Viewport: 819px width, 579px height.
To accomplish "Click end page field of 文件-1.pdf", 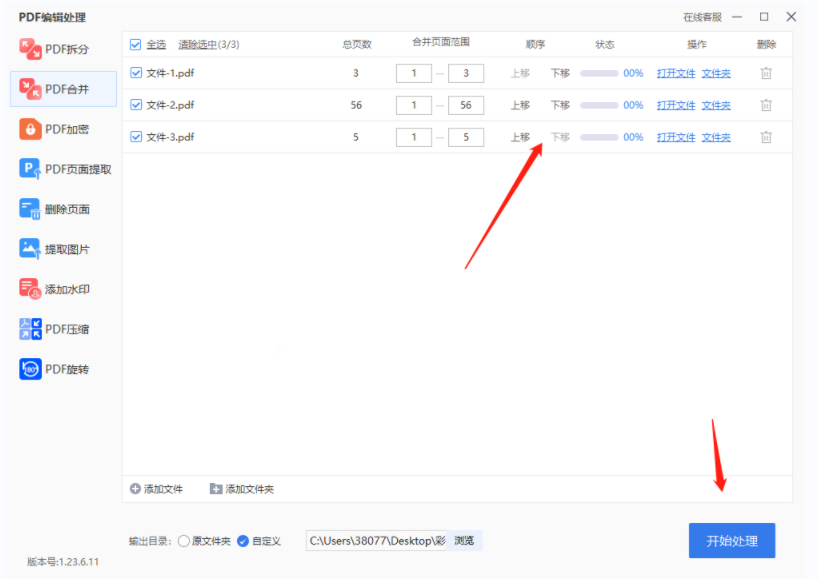I will (x=466, y=73).
